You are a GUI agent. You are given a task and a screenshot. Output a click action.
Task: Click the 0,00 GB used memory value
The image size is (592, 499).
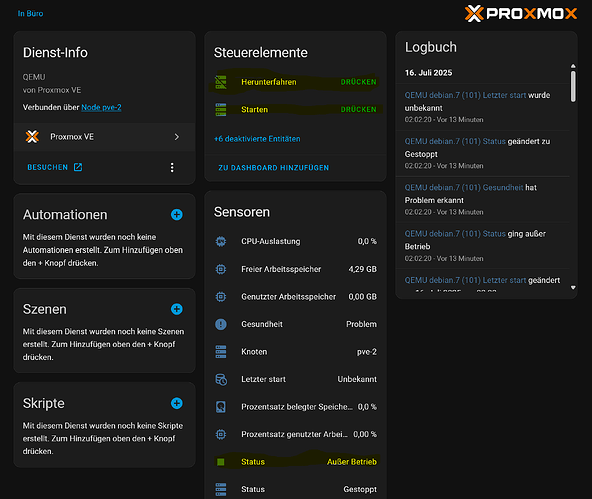pos(362,297)
